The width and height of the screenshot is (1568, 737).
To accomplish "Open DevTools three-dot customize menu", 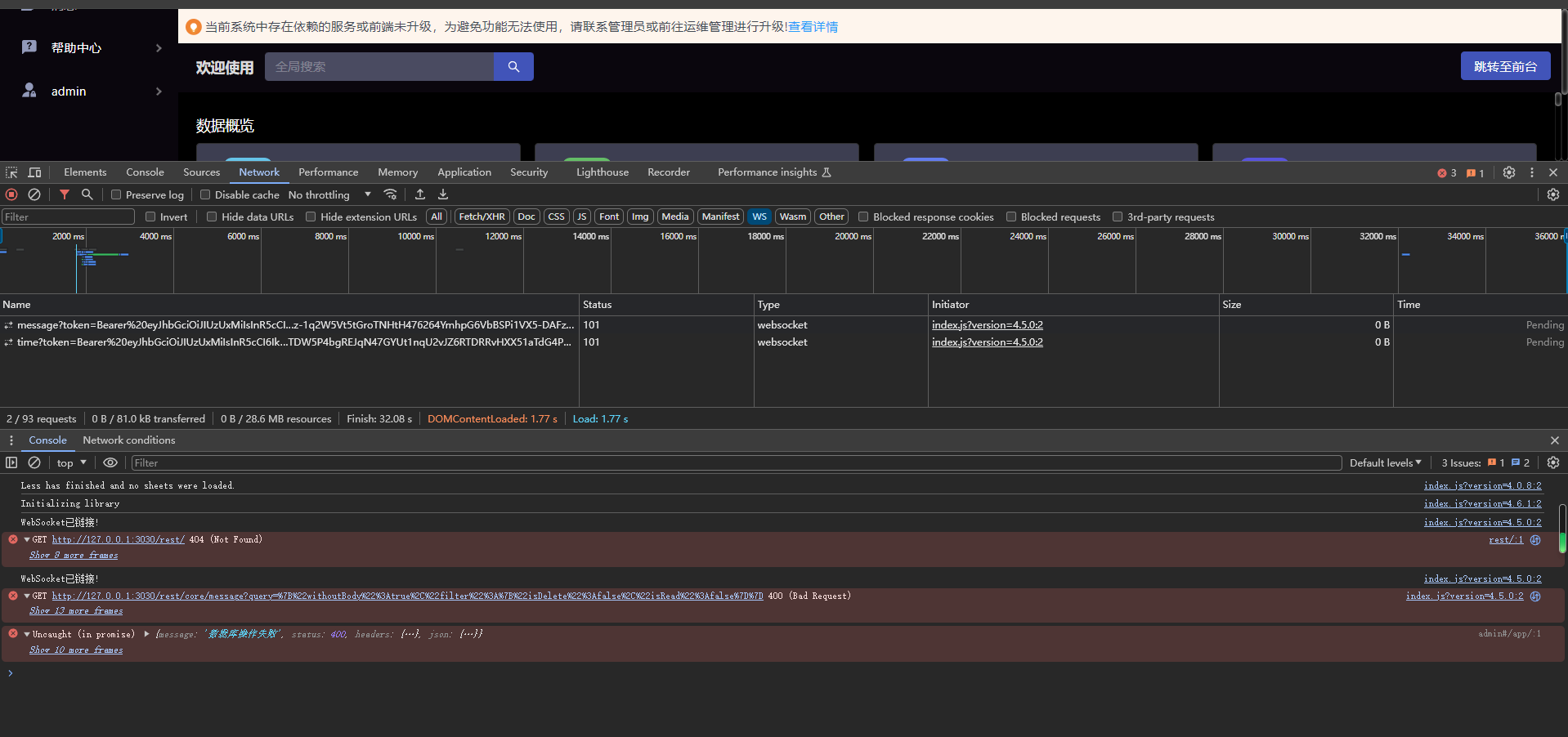I will [1532, 172].
